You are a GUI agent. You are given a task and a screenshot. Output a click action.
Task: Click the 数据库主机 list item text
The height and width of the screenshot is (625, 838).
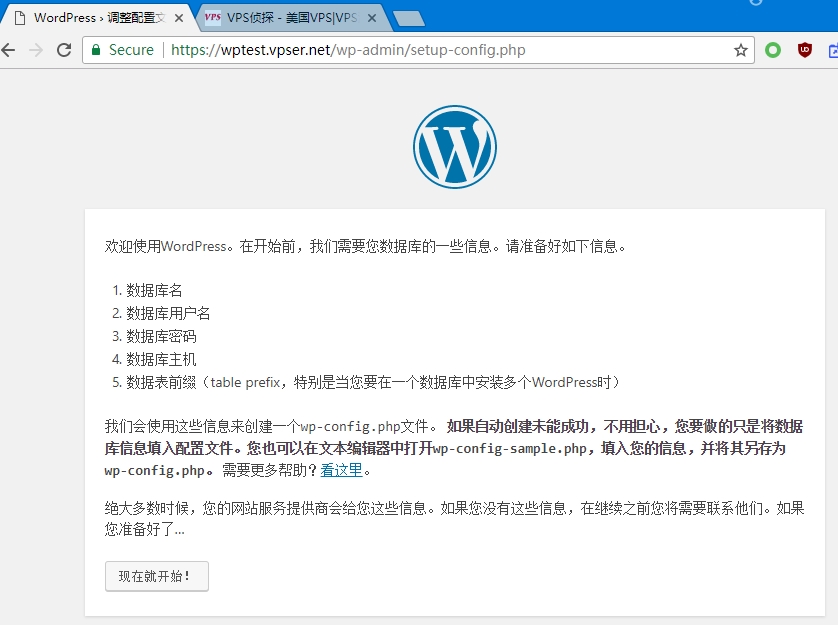(x=161, y=359)
